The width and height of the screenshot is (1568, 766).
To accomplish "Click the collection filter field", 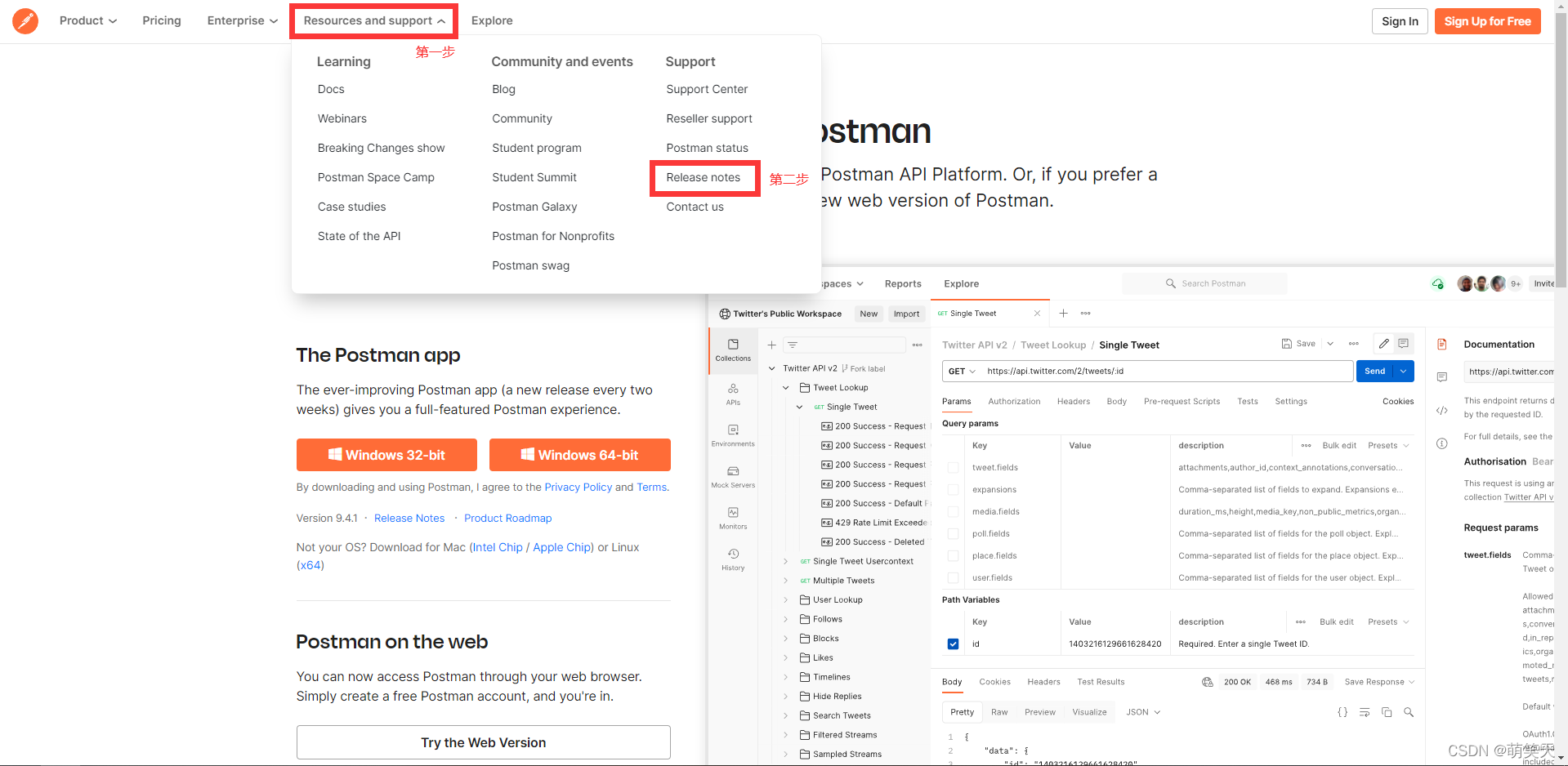I will pos(843,345).
